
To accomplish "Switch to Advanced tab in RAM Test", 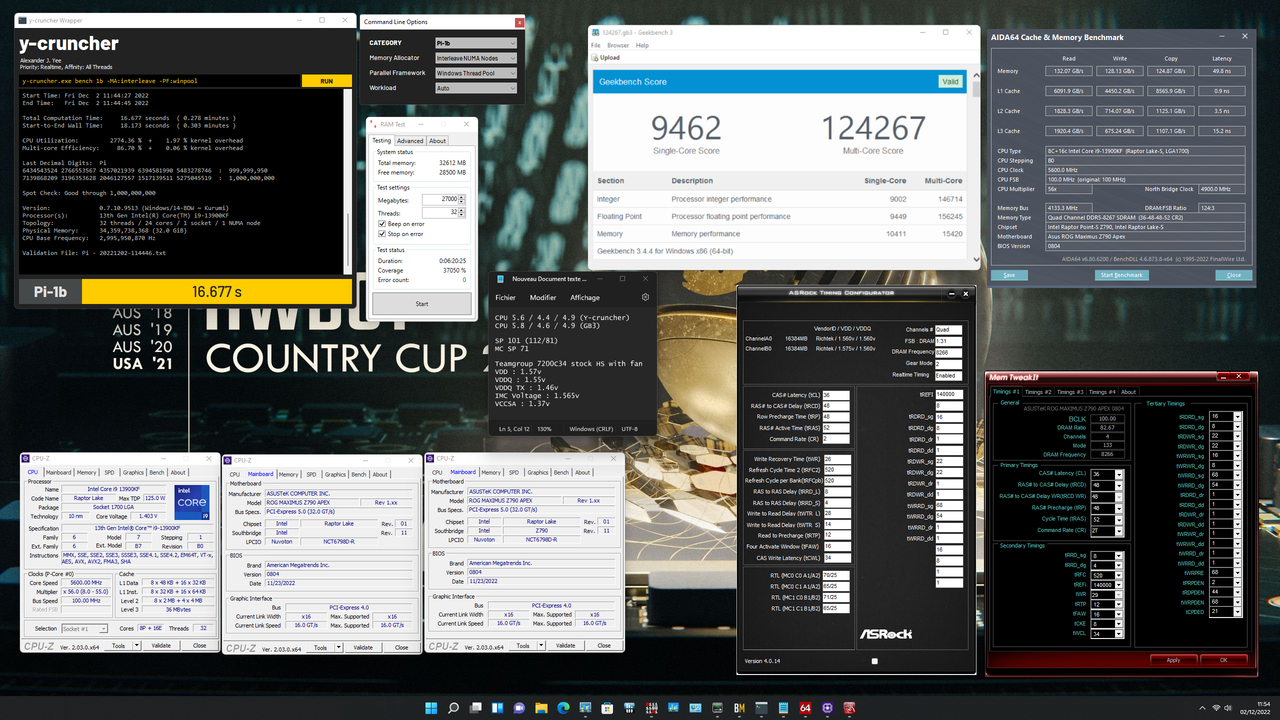I will [x=410, y=141].
